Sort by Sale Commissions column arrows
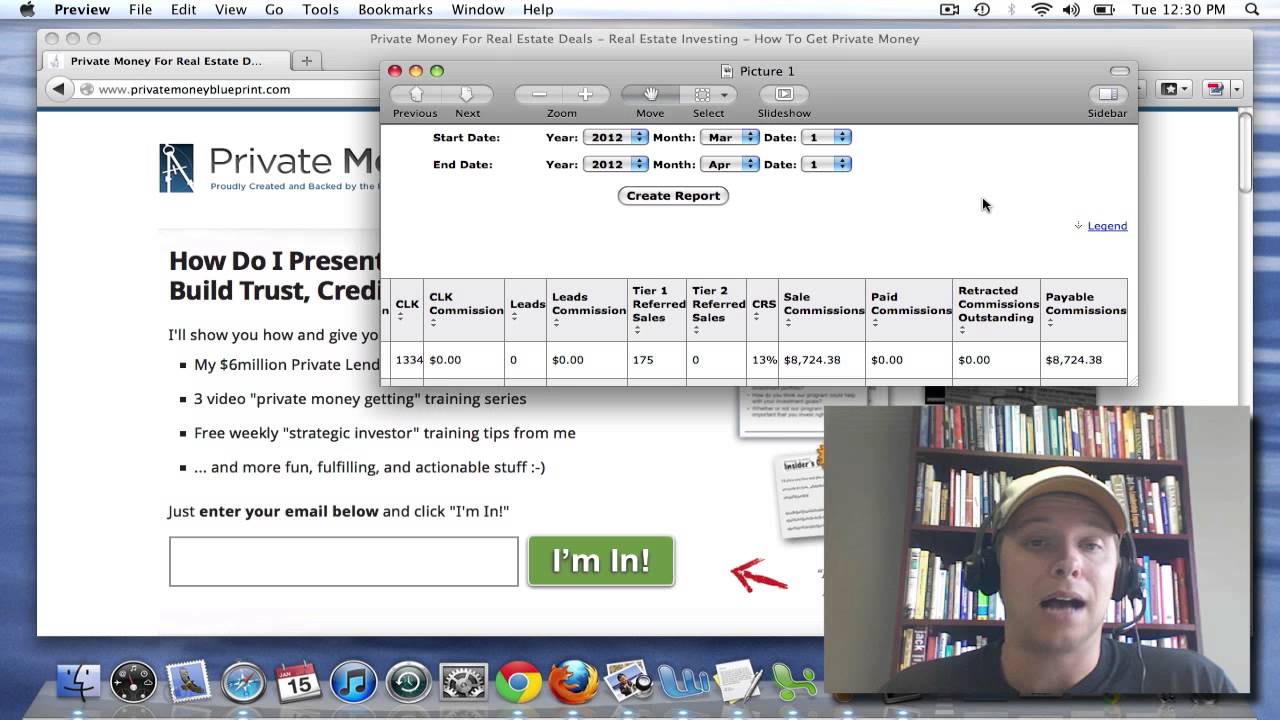1280x720 pixels. (788, 323)
